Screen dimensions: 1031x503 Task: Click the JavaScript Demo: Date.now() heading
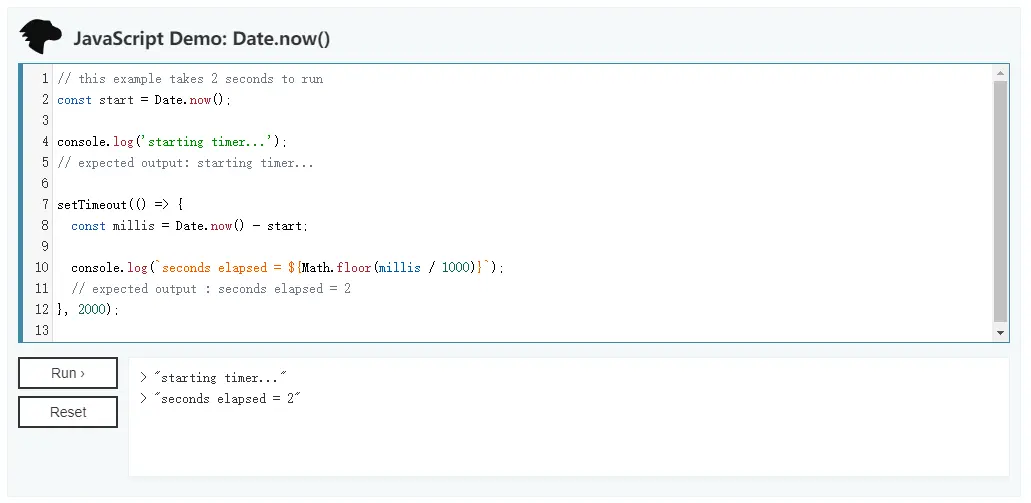pos(202,39)
